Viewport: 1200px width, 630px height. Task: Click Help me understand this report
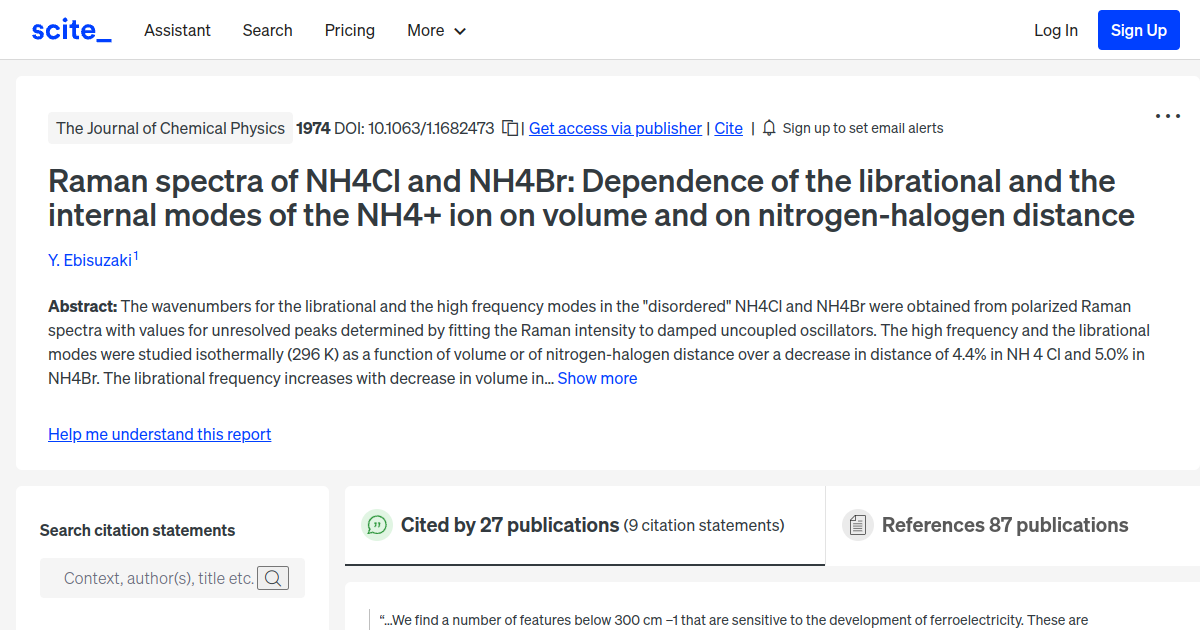159,434
